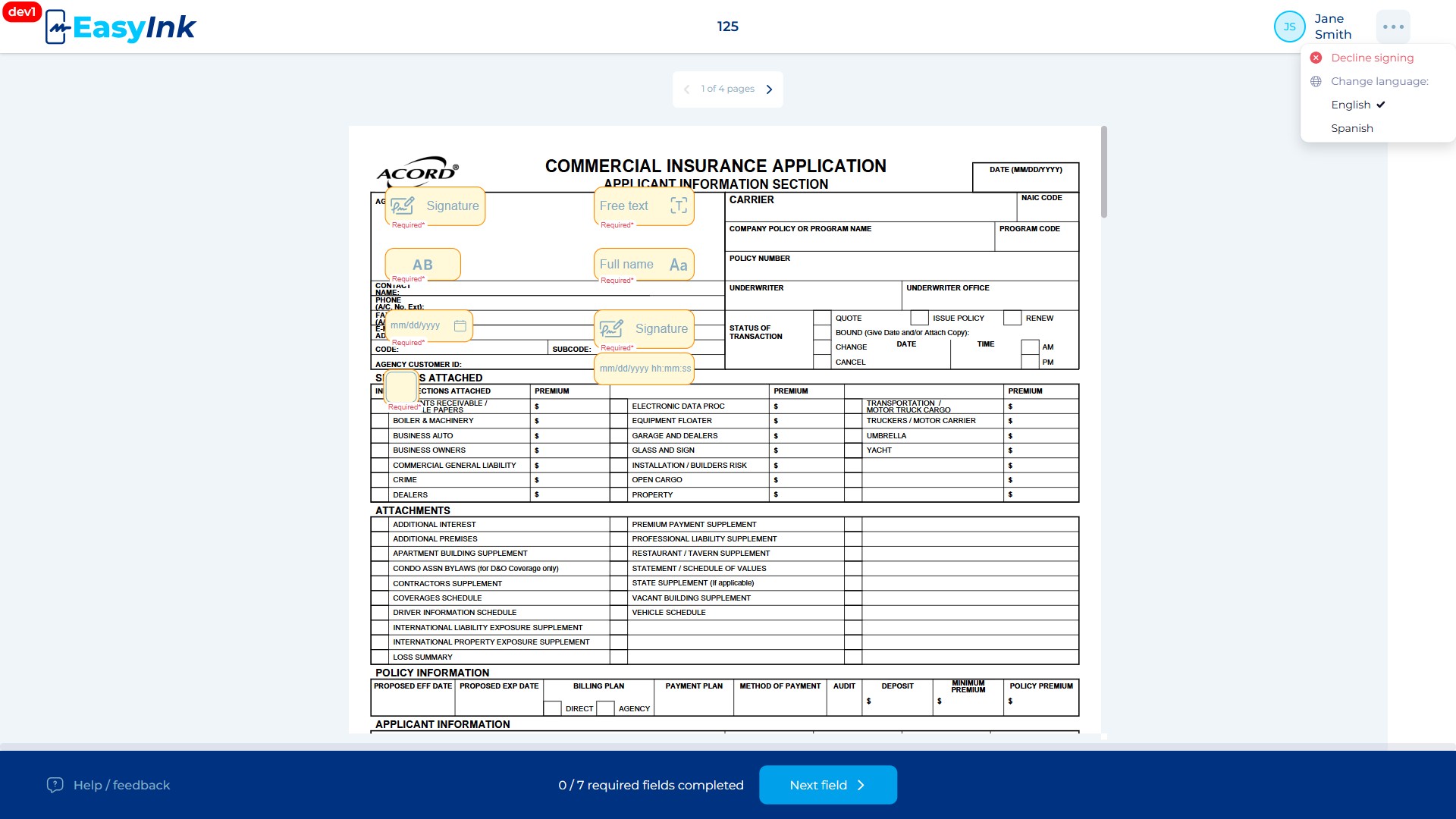
Task: Click the Free text required field
Action: point(644,206)
